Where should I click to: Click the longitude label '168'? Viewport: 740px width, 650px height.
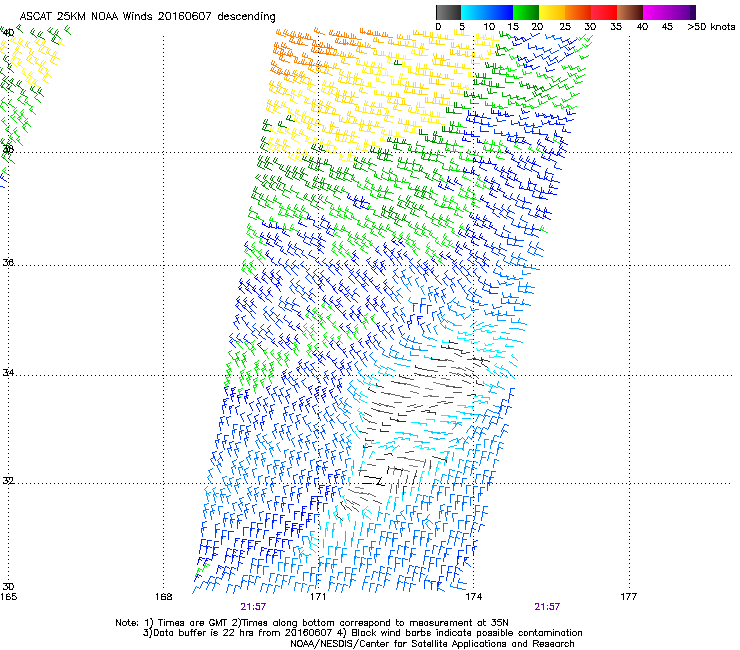coord(164,597)
